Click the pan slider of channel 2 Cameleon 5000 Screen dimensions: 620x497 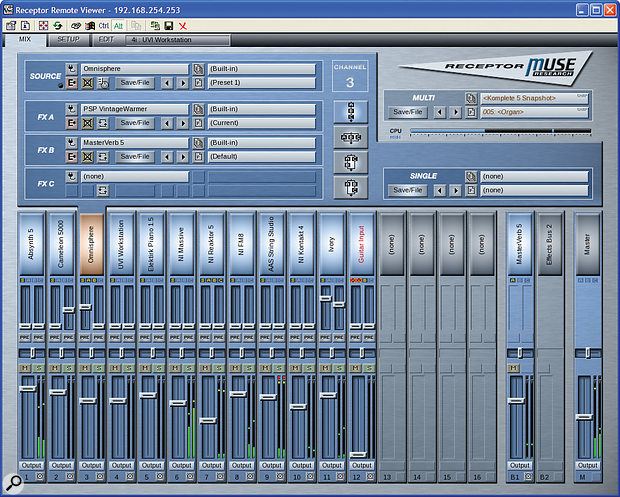pos(62,353)
